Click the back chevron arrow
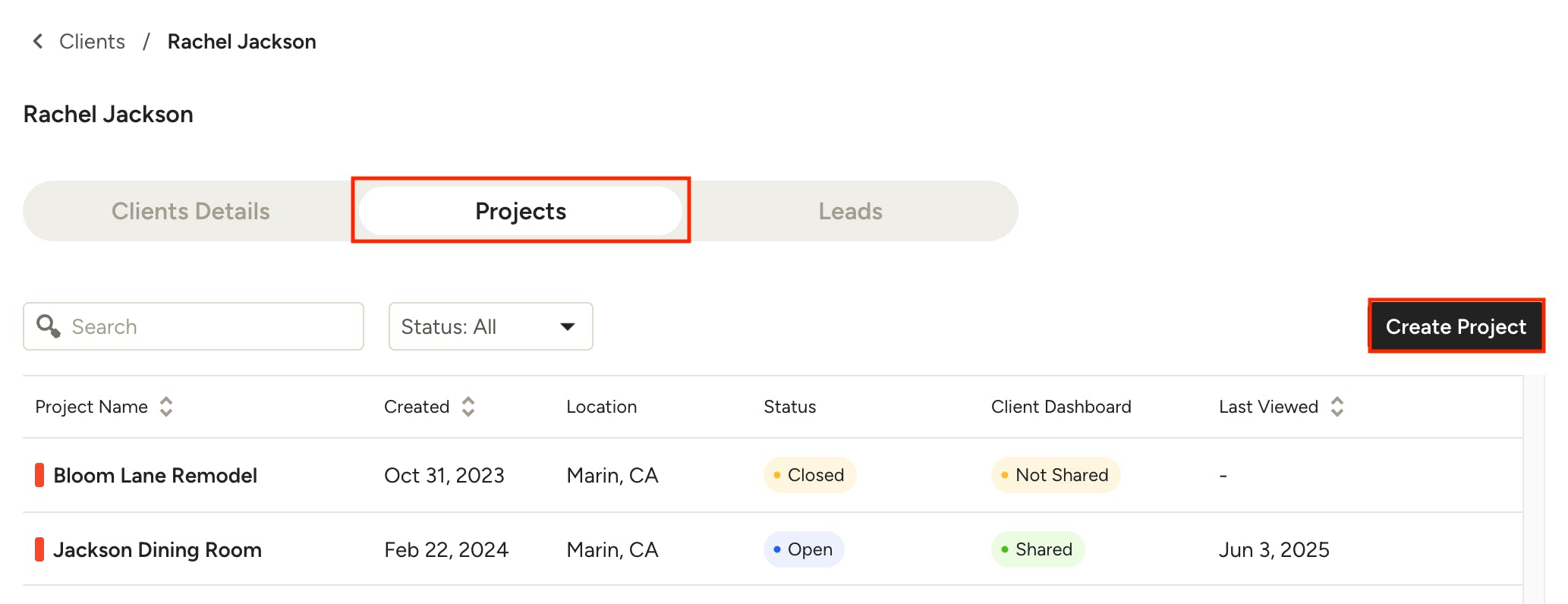This screenshot has width=1568, height=604. click(x=38, y=41)
